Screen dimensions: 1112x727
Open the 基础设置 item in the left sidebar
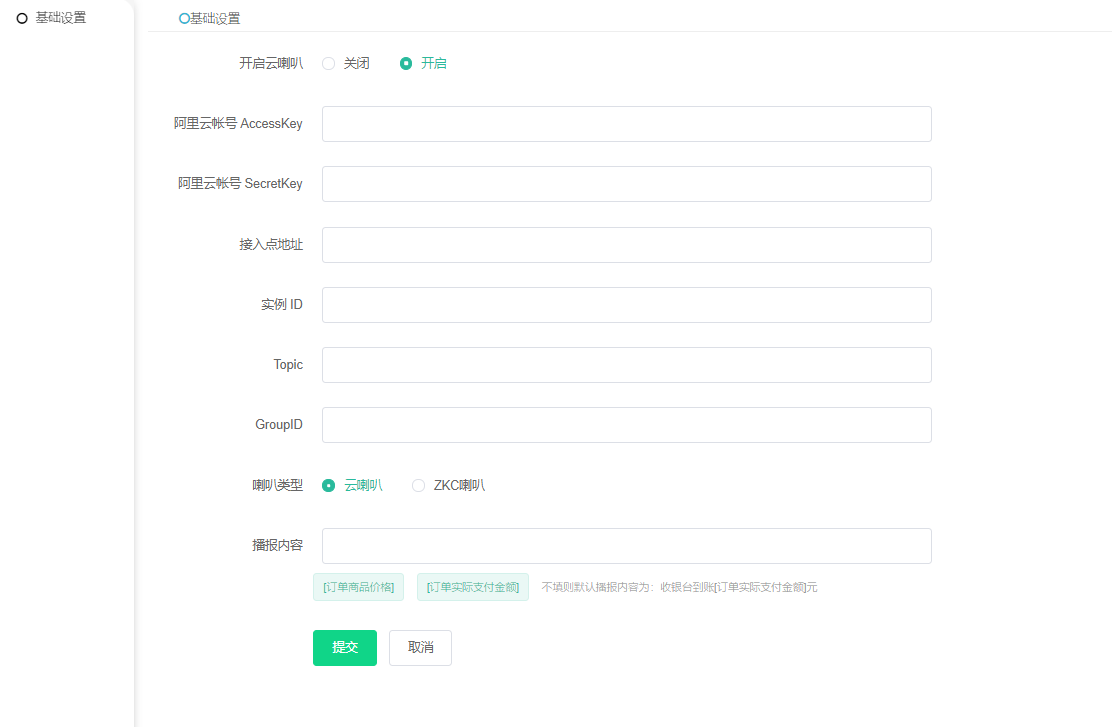coord(60,17)
